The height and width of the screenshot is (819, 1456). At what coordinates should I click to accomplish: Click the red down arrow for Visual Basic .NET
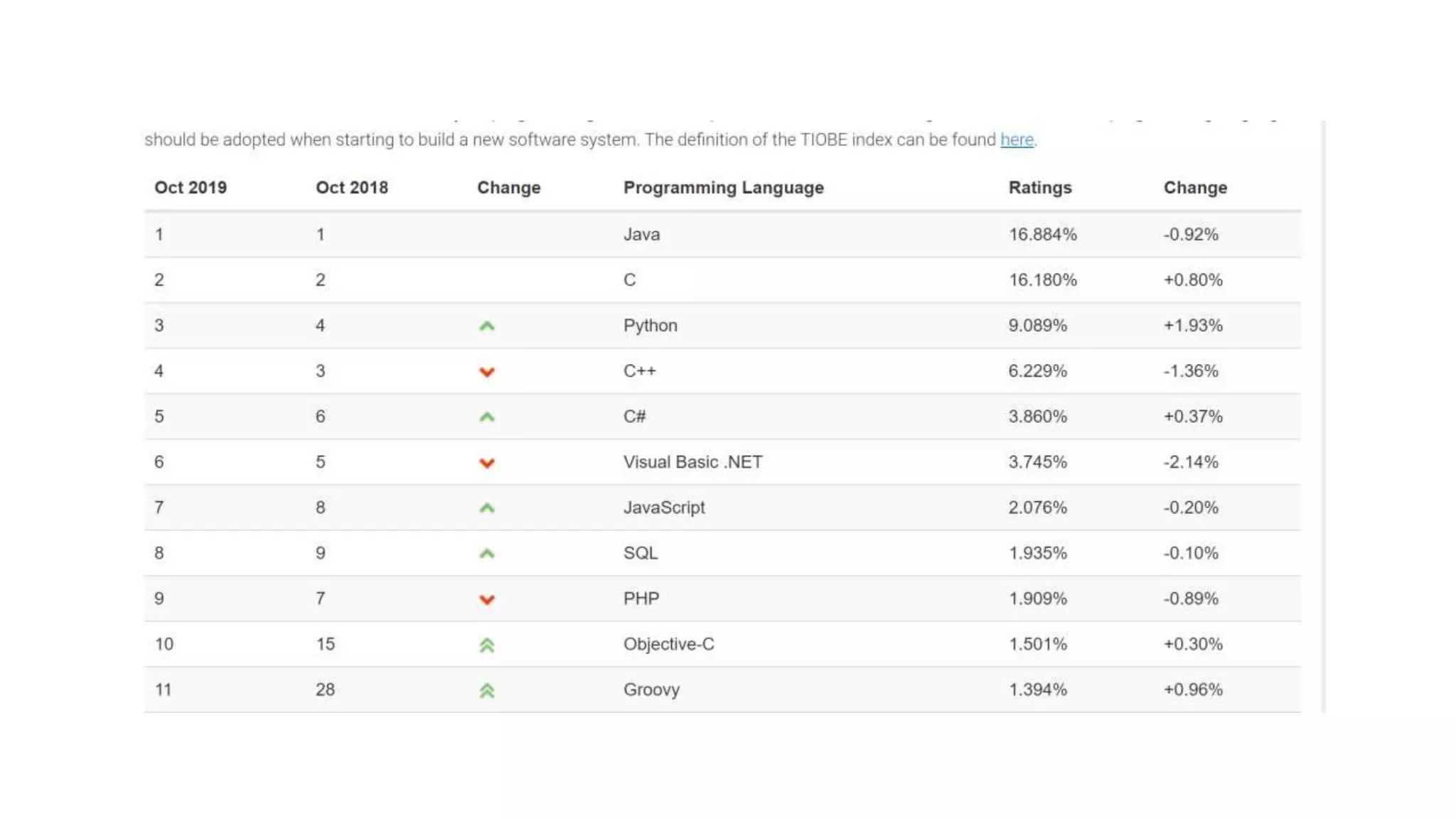487,463
